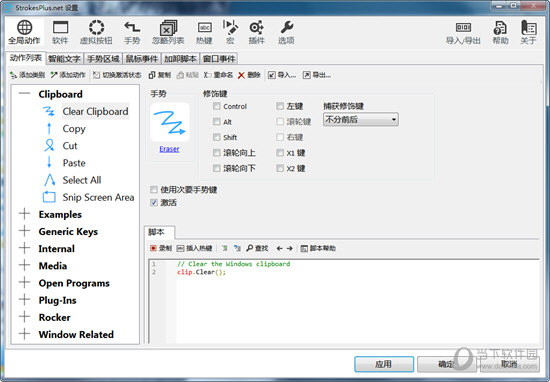Image resolution: width=550 pixels, height=382 pixels.
Task: Click the 重命名 rename toolbar button
Action: [218, 75]
